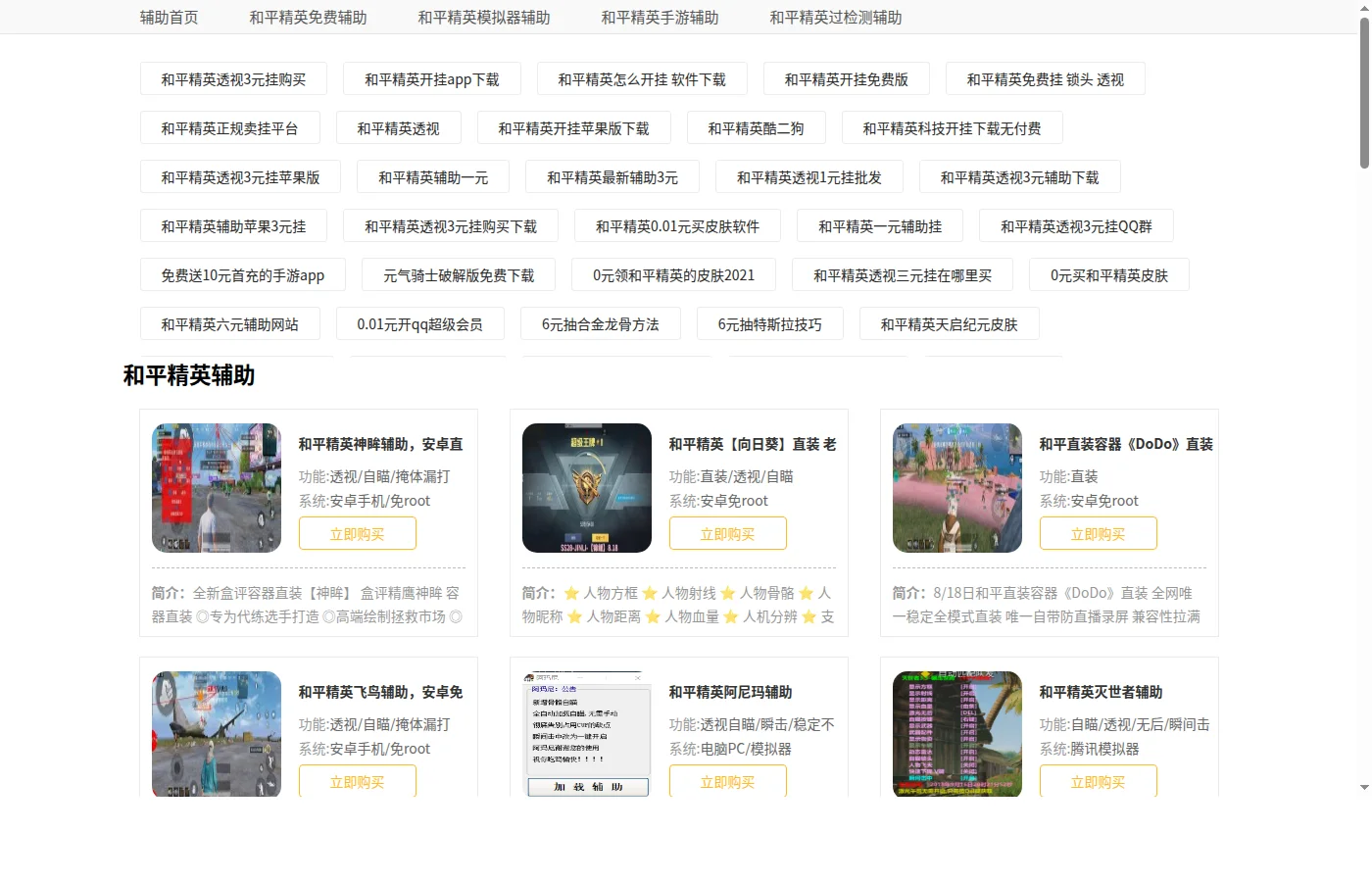Click the scrollbar down arrow

click(x=1364, y=788)
